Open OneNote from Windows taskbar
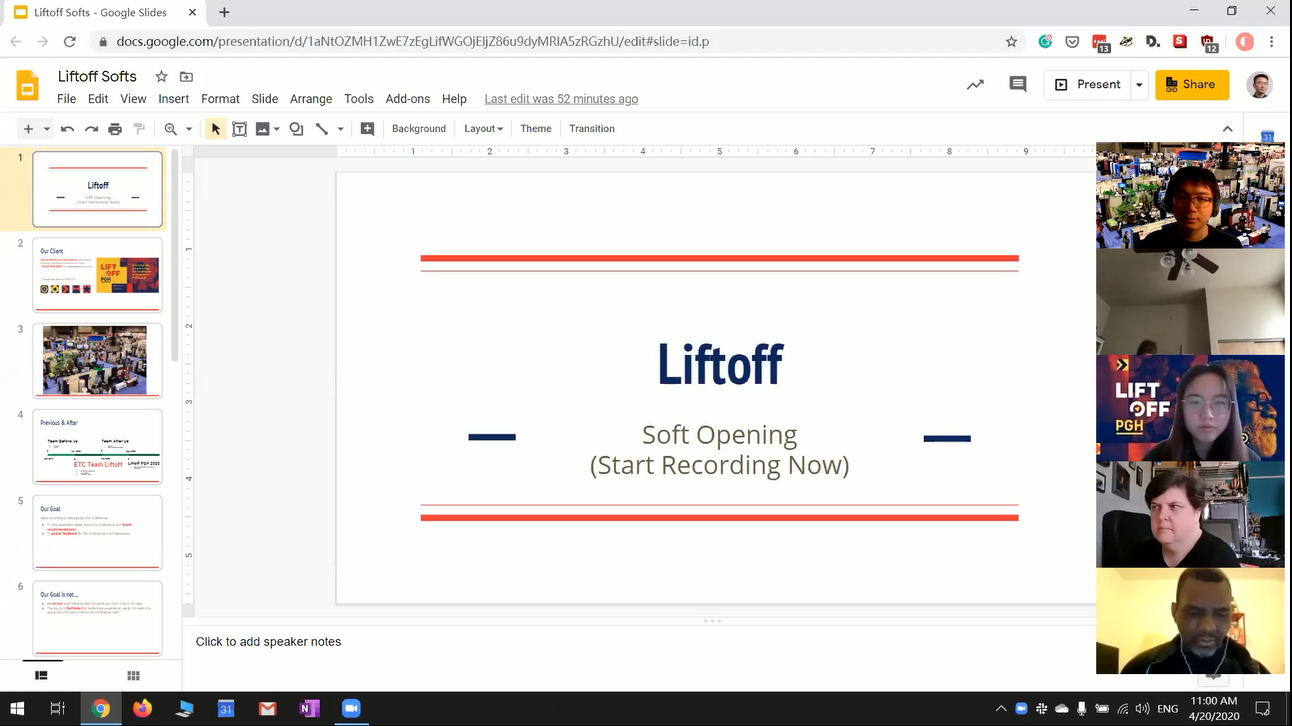The height and width of the screenshot is (726, 1292). pos(309,708)
